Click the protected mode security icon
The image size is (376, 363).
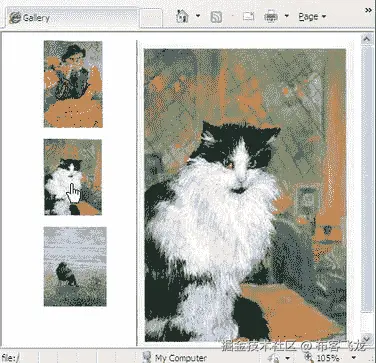(275, 358)
